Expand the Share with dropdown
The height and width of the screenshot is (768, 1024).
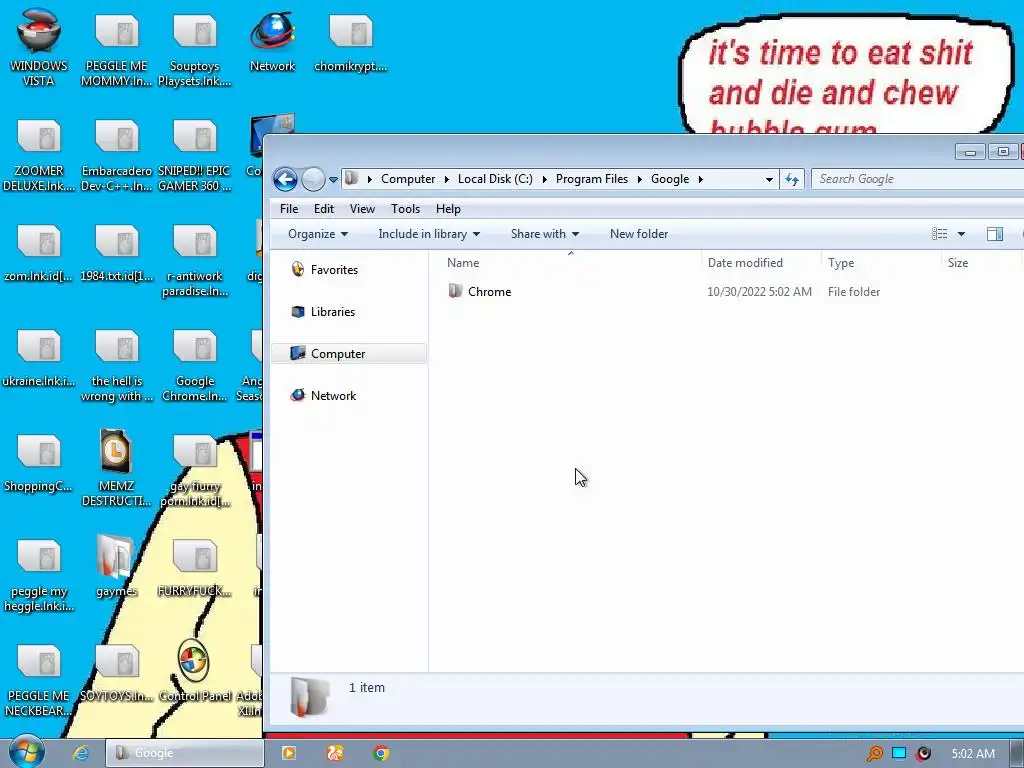pyautogui.click(x=545, y=234)
